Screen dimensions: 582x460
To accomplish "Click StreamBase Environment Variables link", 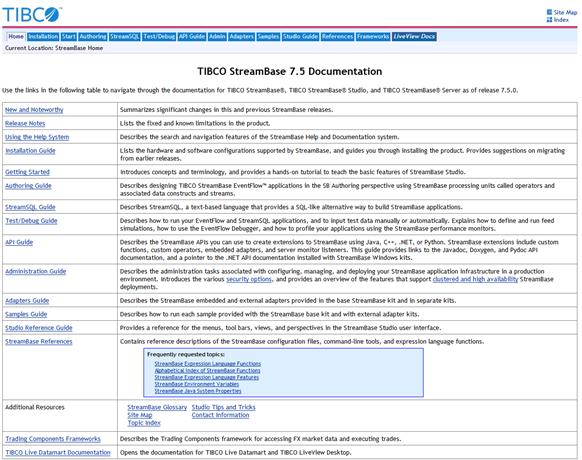I will click(197, 384).
